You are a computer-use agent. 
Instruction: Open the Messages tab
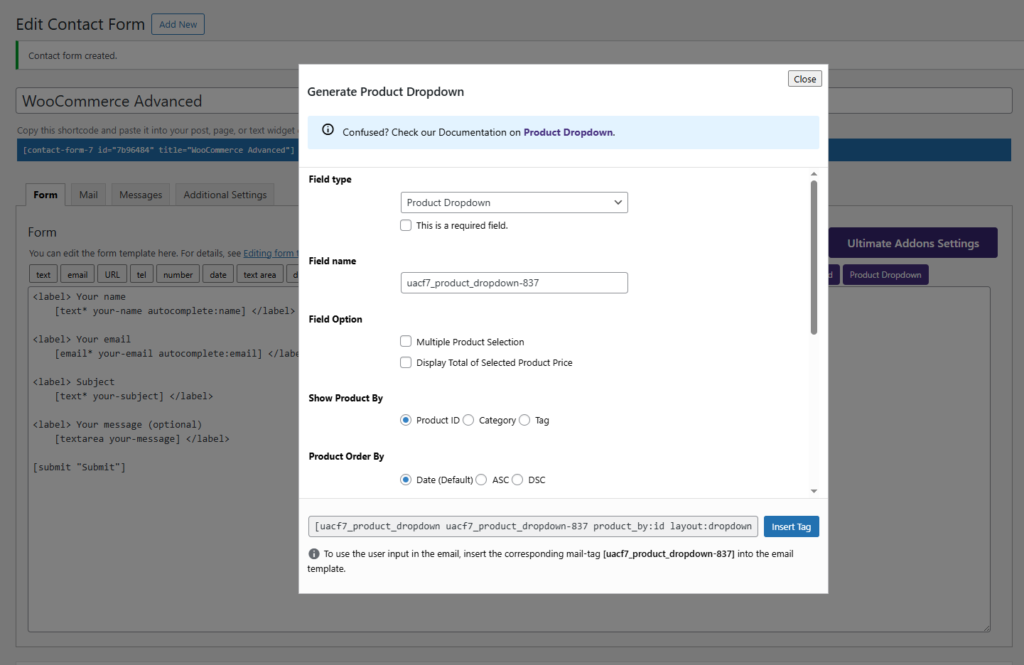point(140,195)
